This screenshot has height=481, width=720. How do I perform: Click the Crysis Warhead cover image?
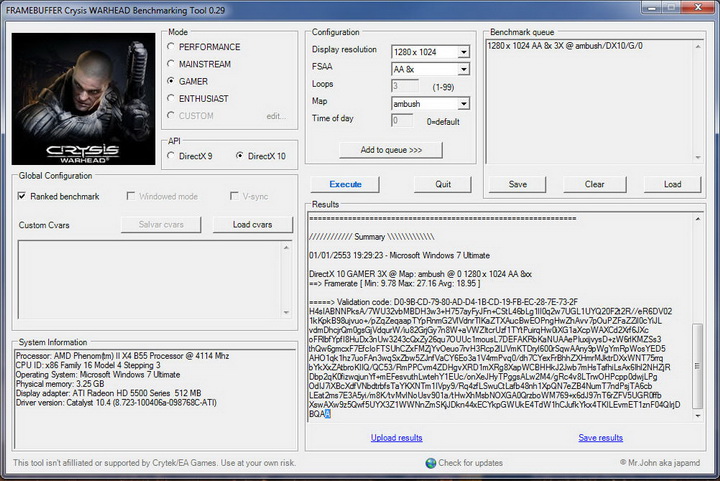(x=84, y=99)
